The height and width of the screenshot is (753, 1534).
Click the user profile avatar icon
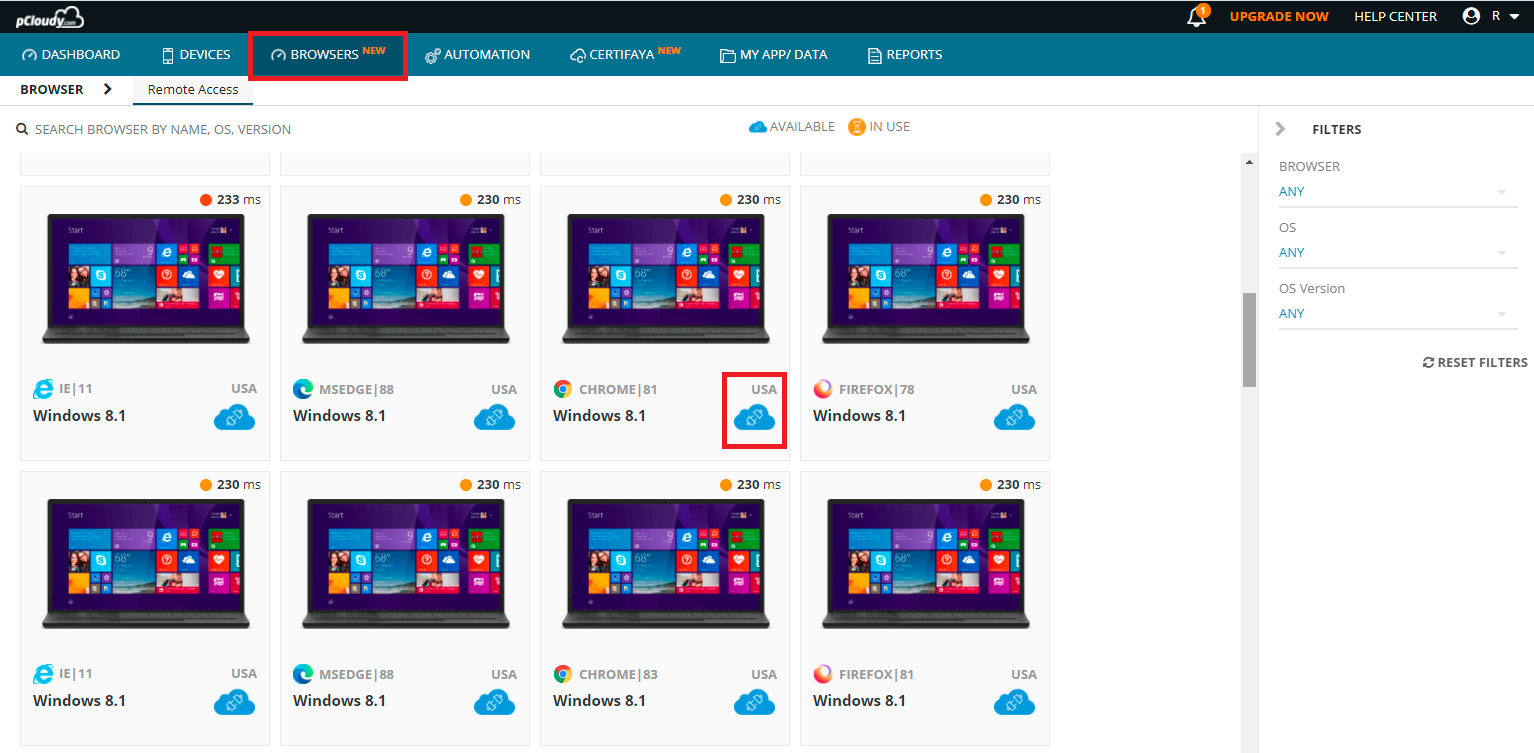1471,16
